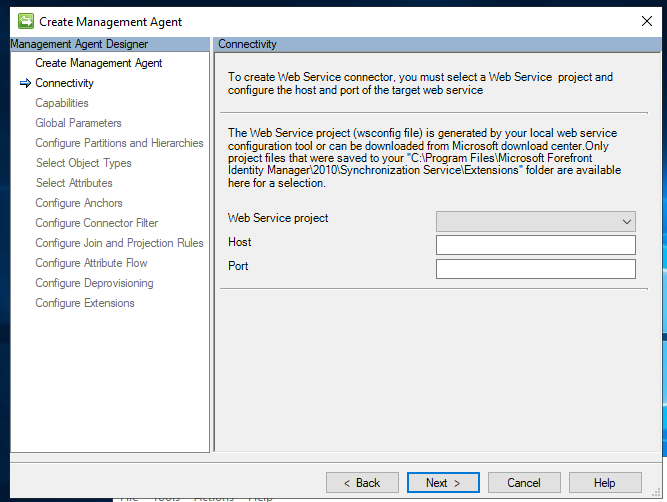Open Configure Join and Projection Rules

point(119,243)
